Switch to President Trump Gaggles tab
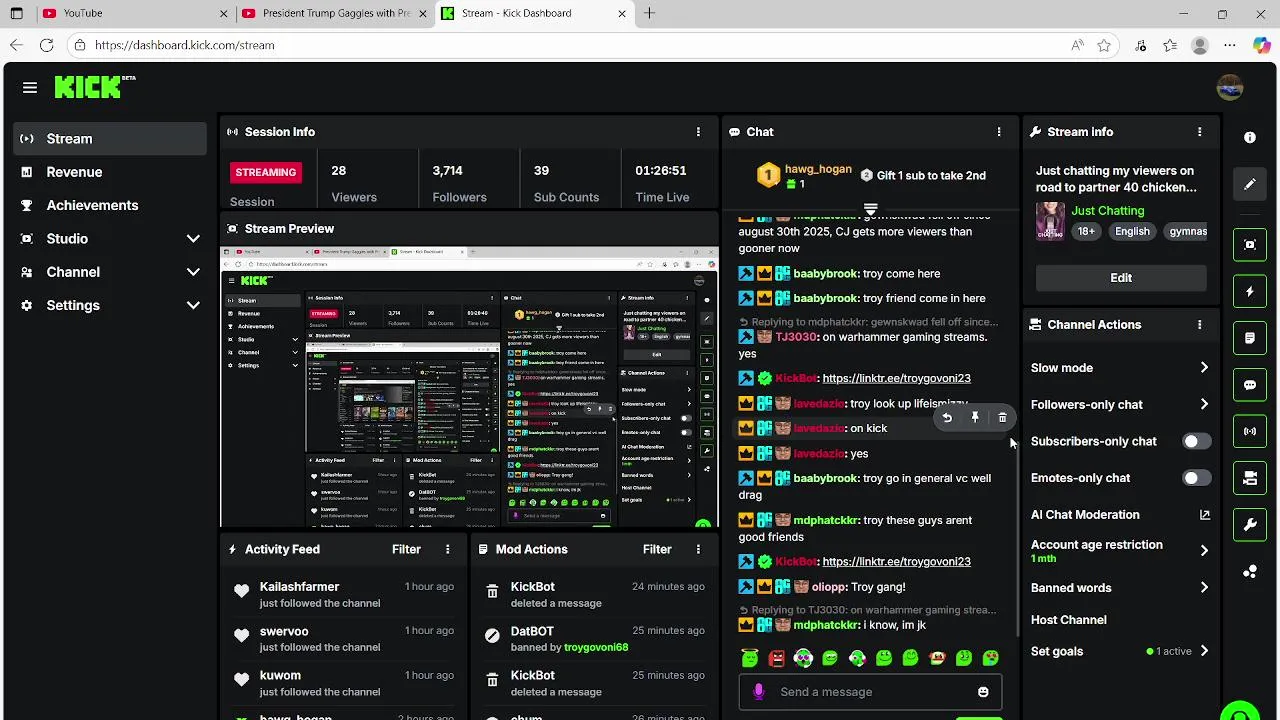1280x720 pixels. click(336, 14)
